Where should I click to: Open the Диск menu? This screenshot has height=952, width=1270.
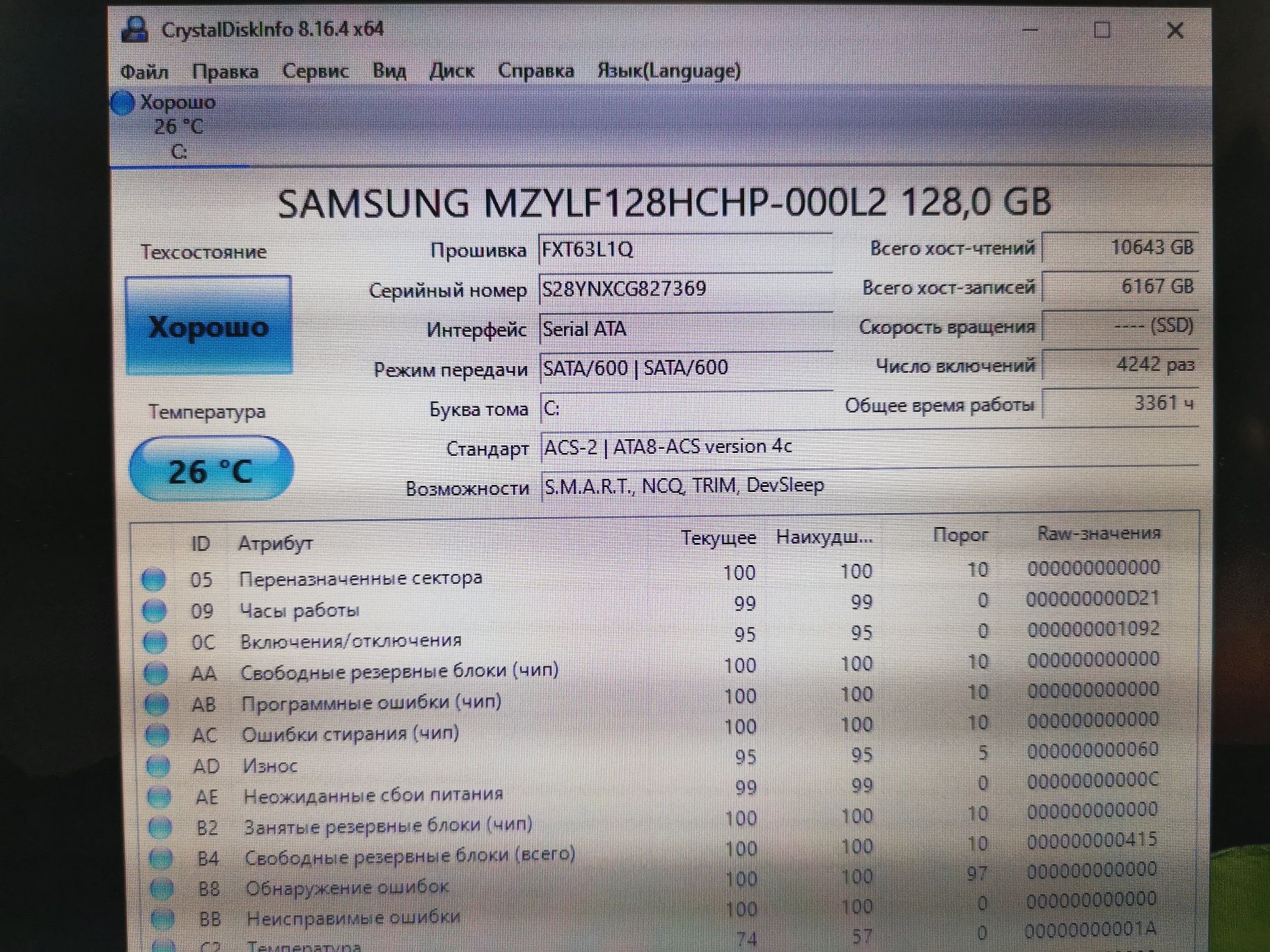452,71
